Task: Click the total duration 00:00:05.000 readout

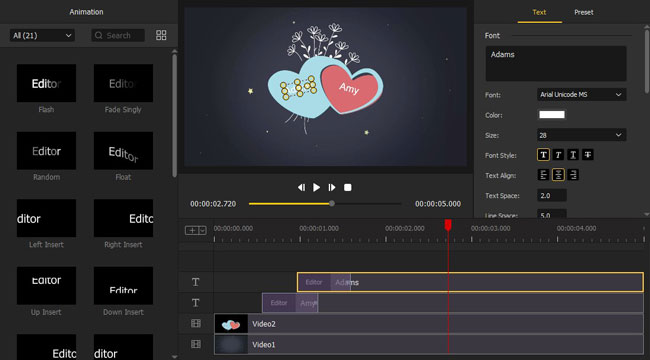Action: coord(438,204)
